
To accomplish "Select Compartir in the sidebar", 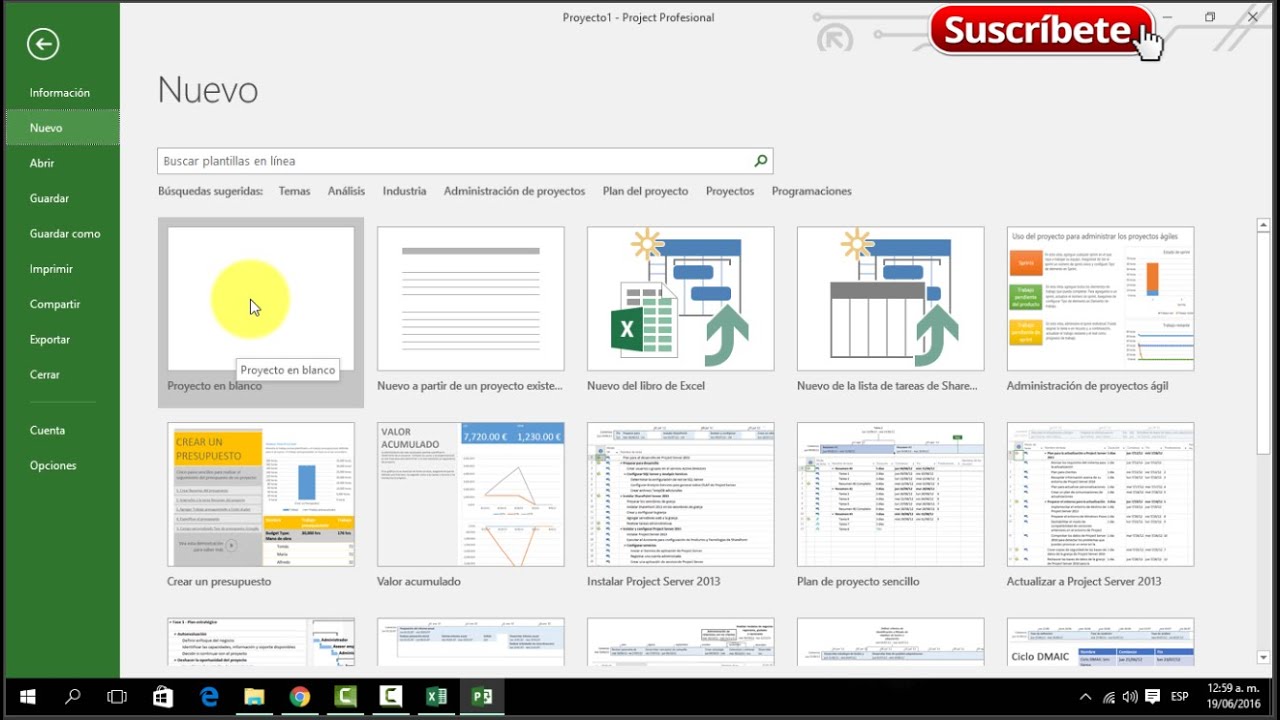I will [x=60, y=304].
